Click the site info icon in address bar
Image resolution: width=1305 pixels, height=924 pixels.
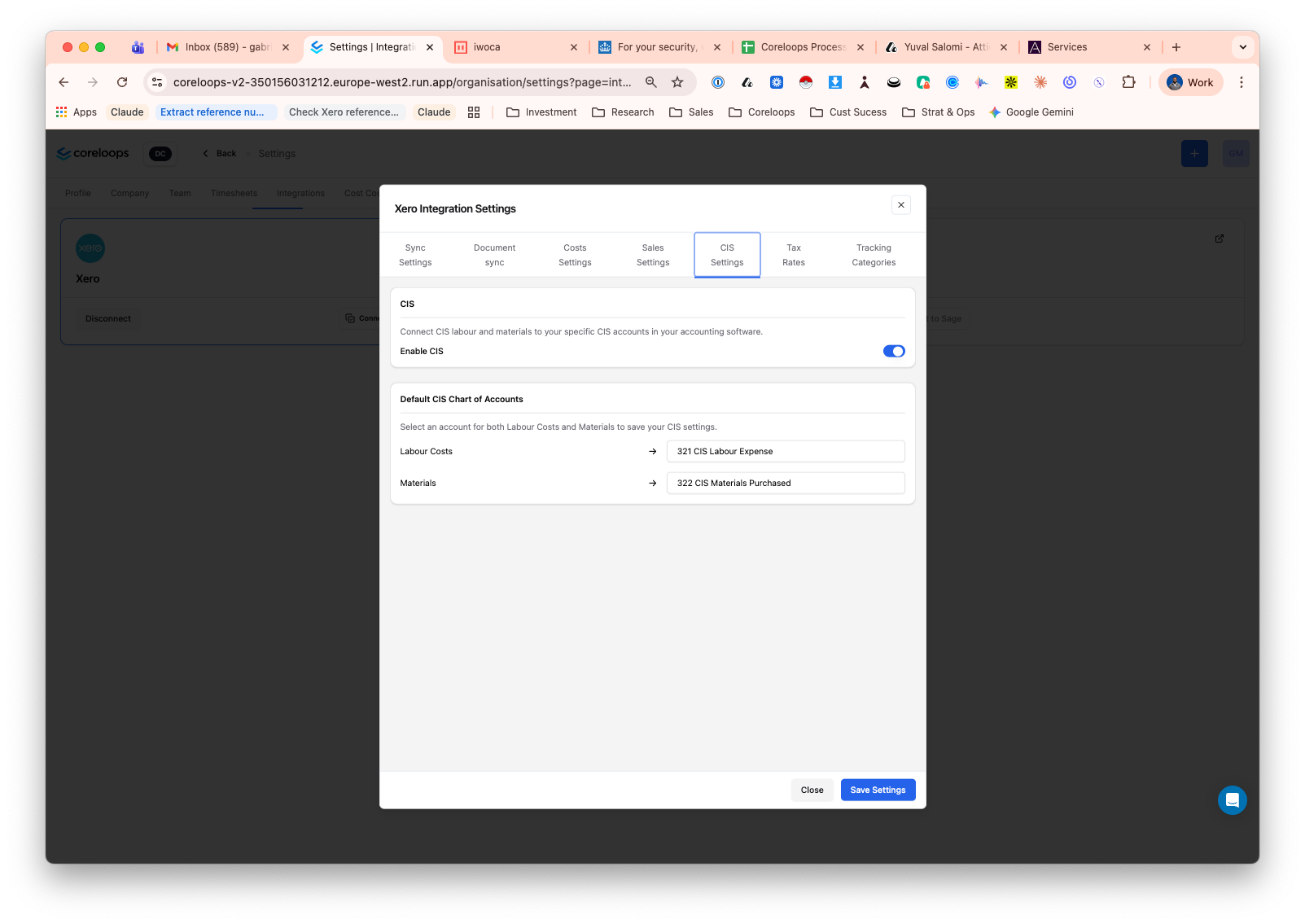coord(158,82)
